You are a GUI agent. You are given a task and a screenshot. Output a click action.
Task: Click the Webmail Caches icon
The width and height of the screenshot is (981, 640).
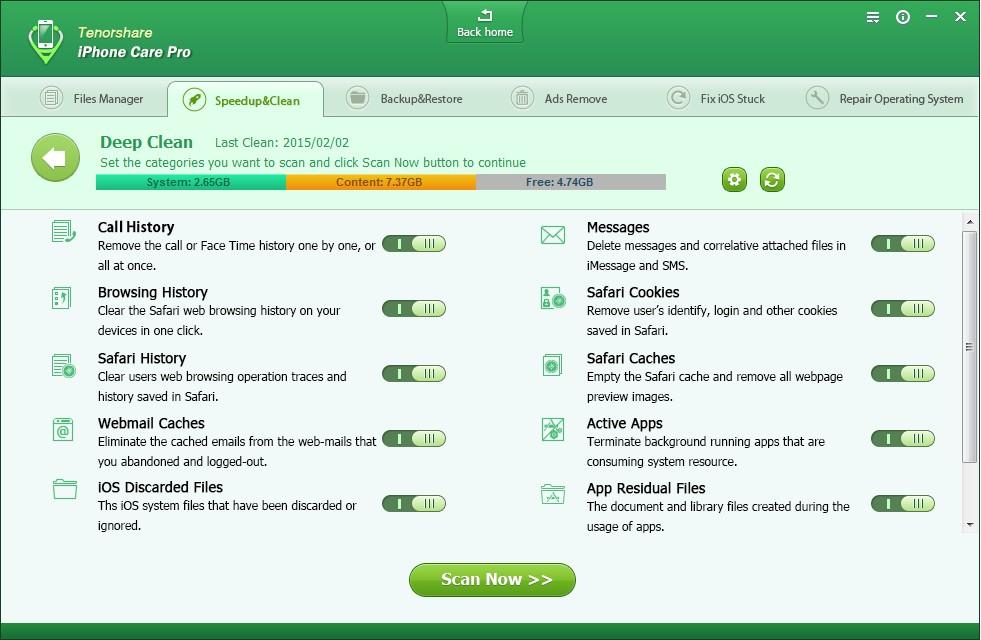click(63, 430)
